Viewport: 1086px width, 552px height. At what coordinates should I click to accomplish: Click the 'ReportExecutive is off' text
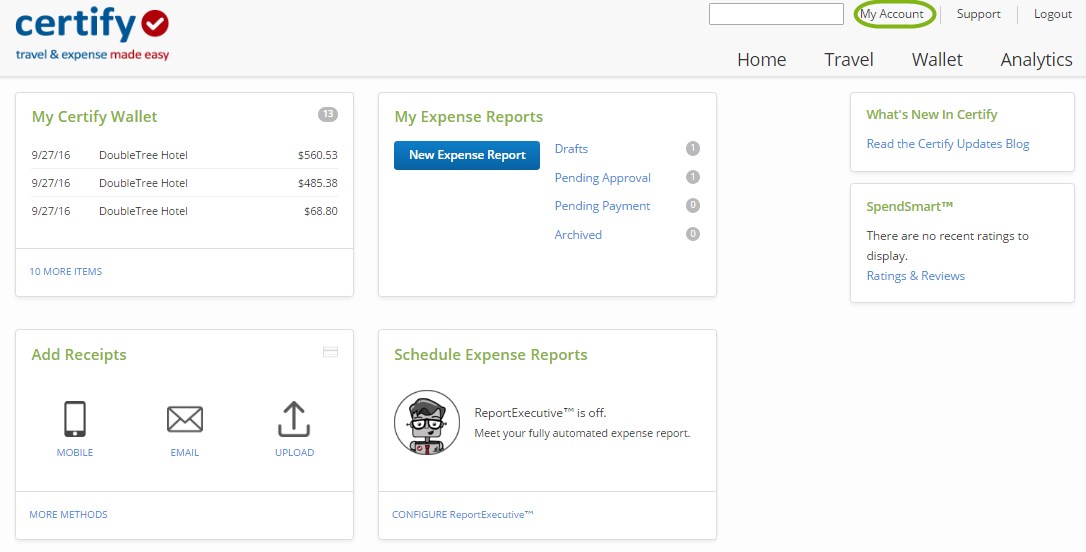coord(540,413)
